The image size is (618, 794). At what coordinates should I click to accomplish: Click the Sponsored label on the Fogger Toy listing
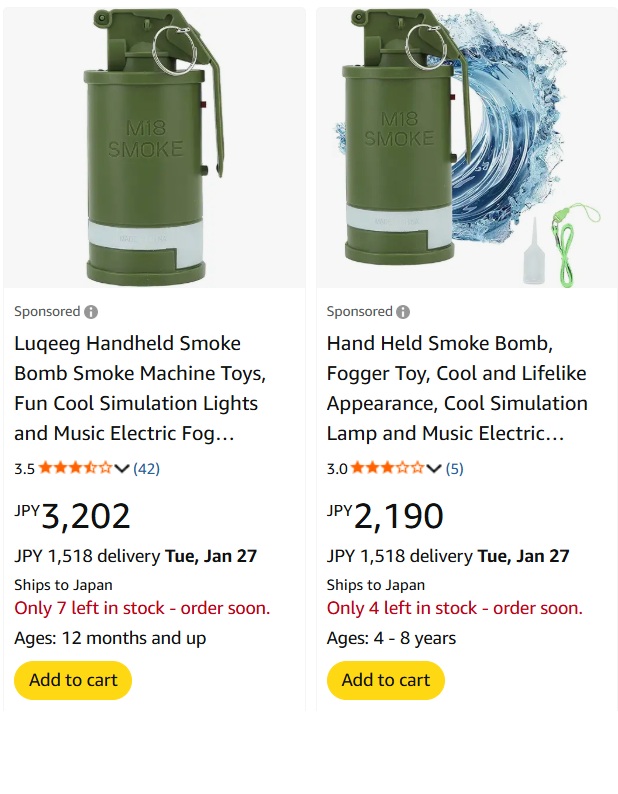pyautogui.click(x=359, y=312)
